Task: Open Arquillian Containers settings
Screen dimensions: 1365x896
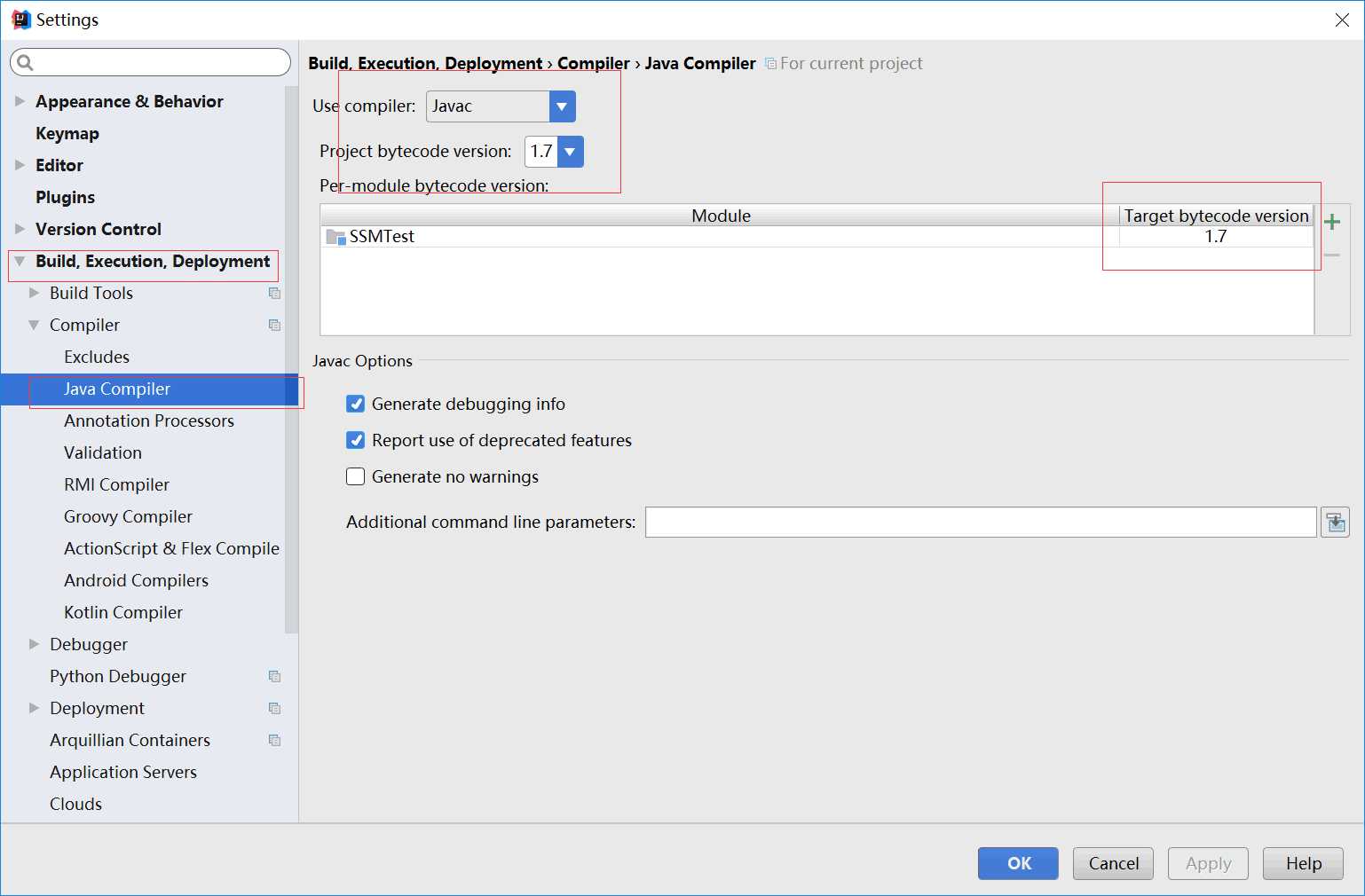Action: (130, 741)
